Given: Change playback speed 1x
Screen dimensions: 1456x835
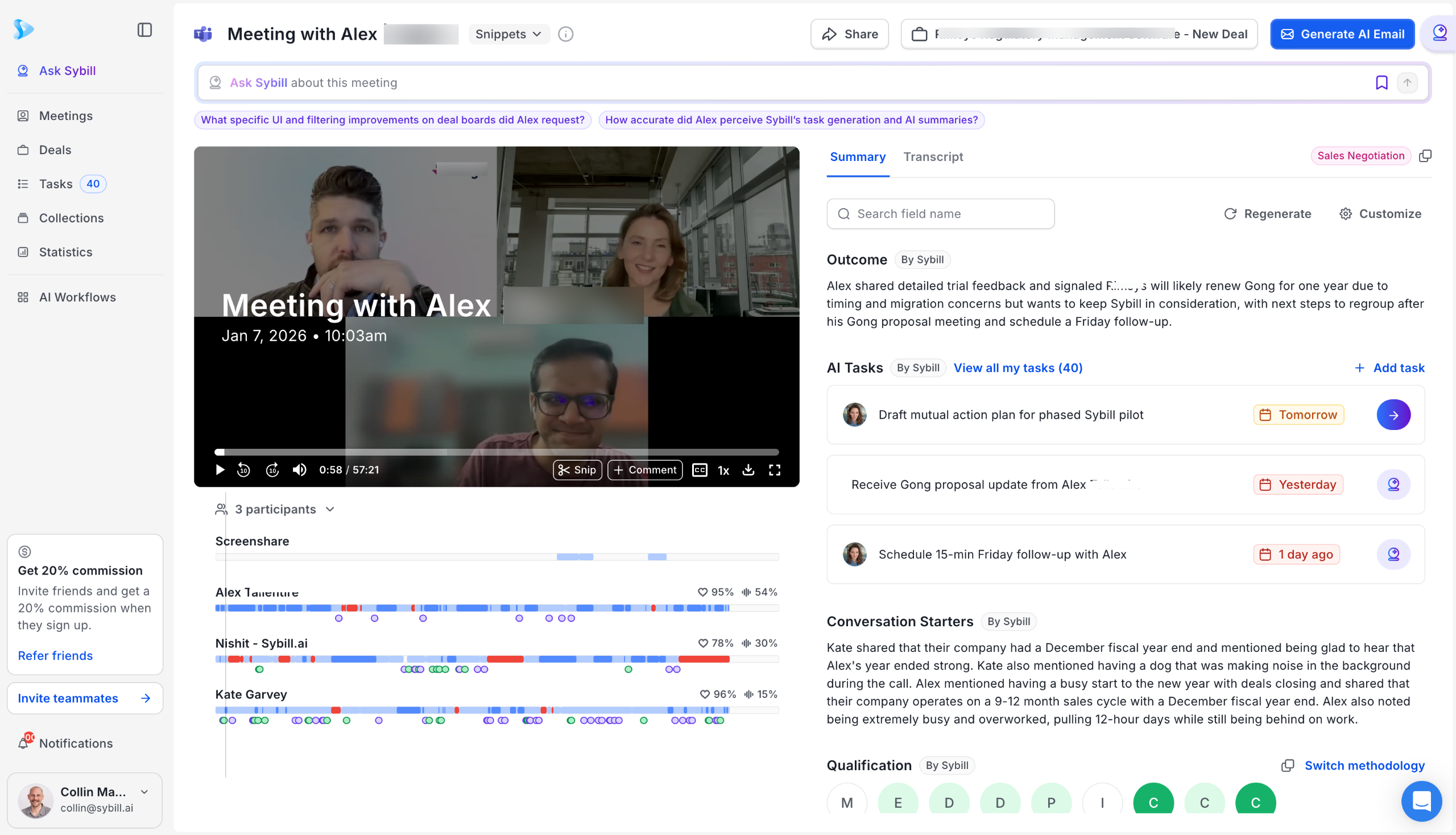Looking at the screenshot, I should [x=723, y=470].
